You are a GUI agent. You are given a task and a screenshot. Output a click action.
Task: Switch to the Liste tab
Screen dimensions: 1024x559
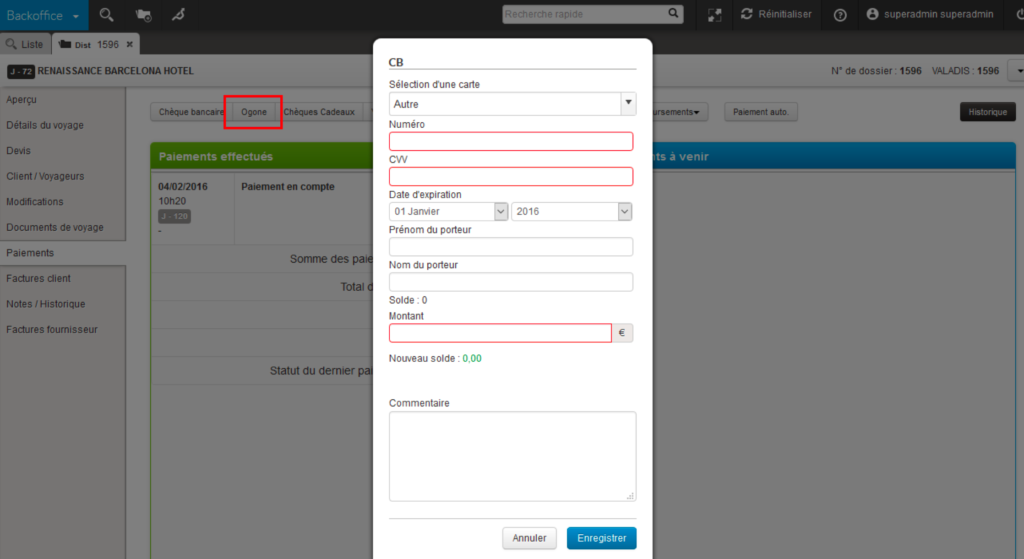tap(25, 45)
